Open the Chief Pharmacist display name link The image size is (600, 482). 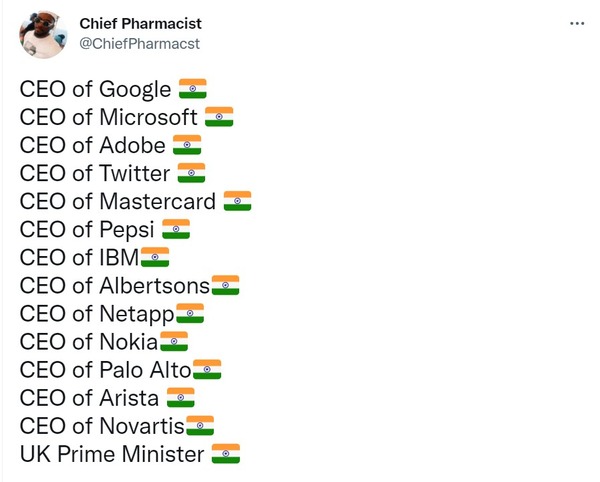click(x=140, y=24)
